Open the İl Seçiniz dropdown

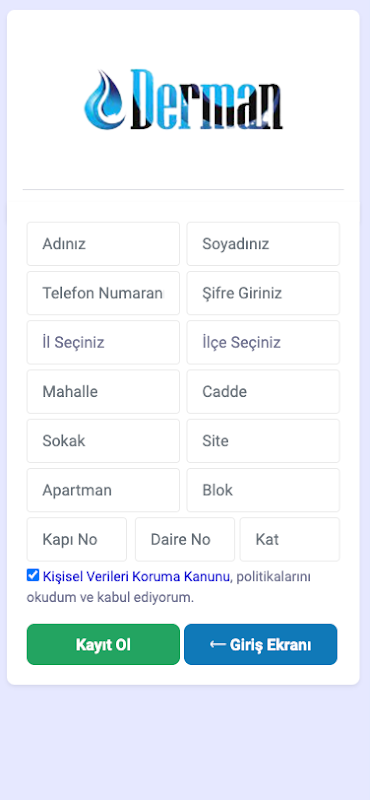103,342
